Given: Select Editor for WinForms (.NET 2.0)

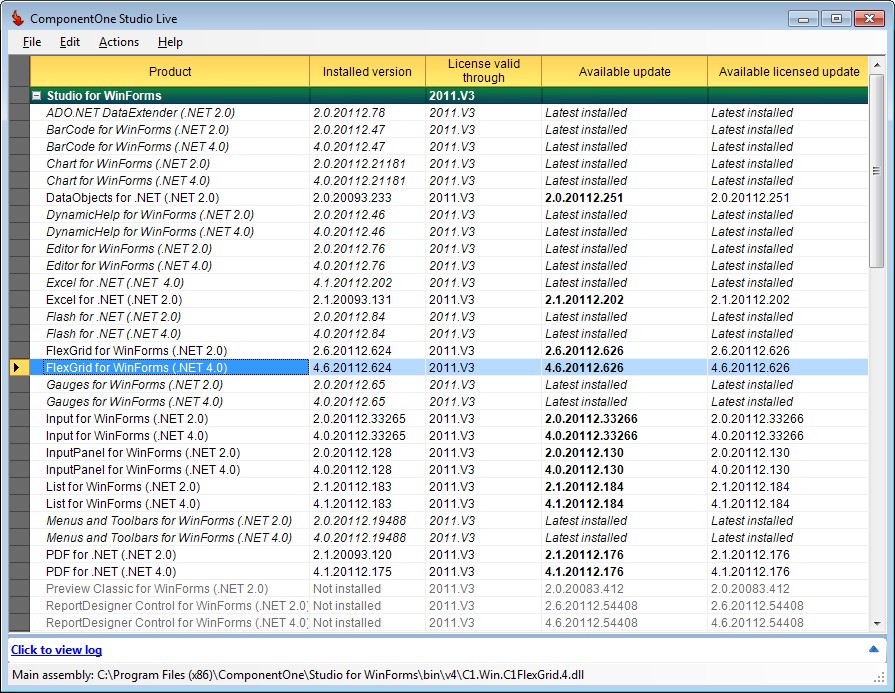Looking at the screenshot, I should (x=129, y=249).
